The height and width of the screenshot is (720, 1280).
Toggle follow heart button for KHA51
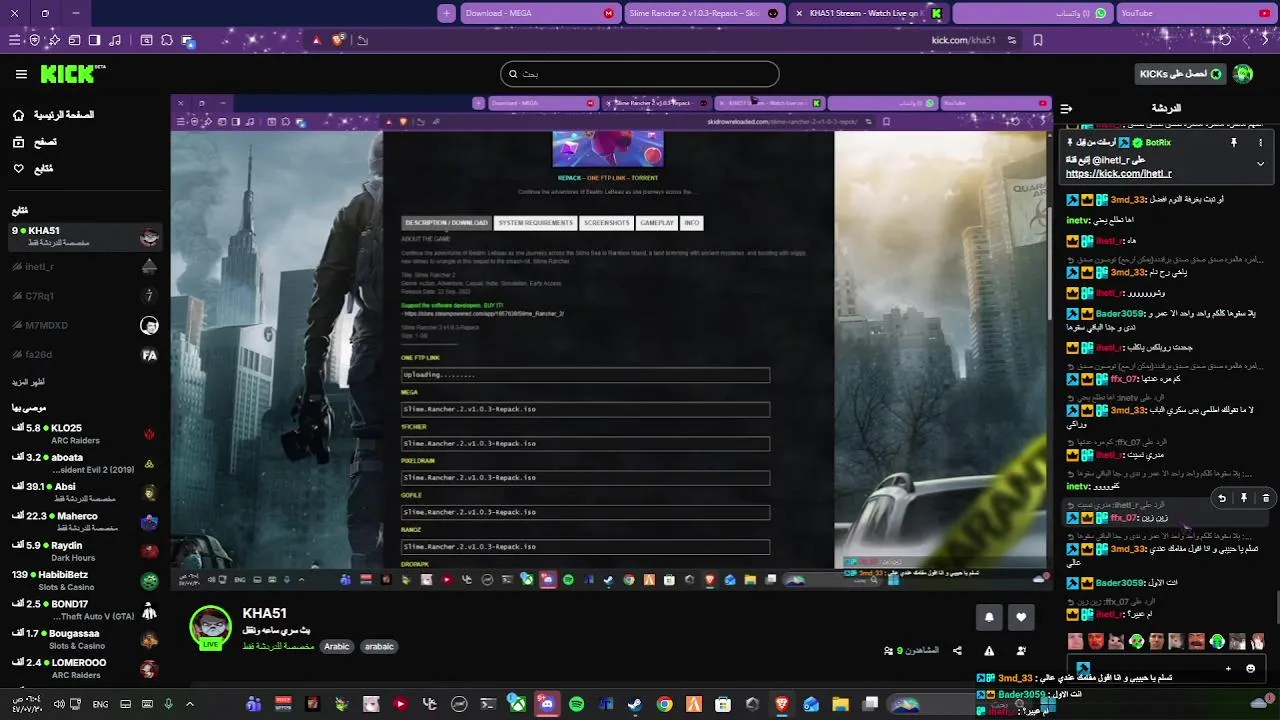tap(1021, 617)
